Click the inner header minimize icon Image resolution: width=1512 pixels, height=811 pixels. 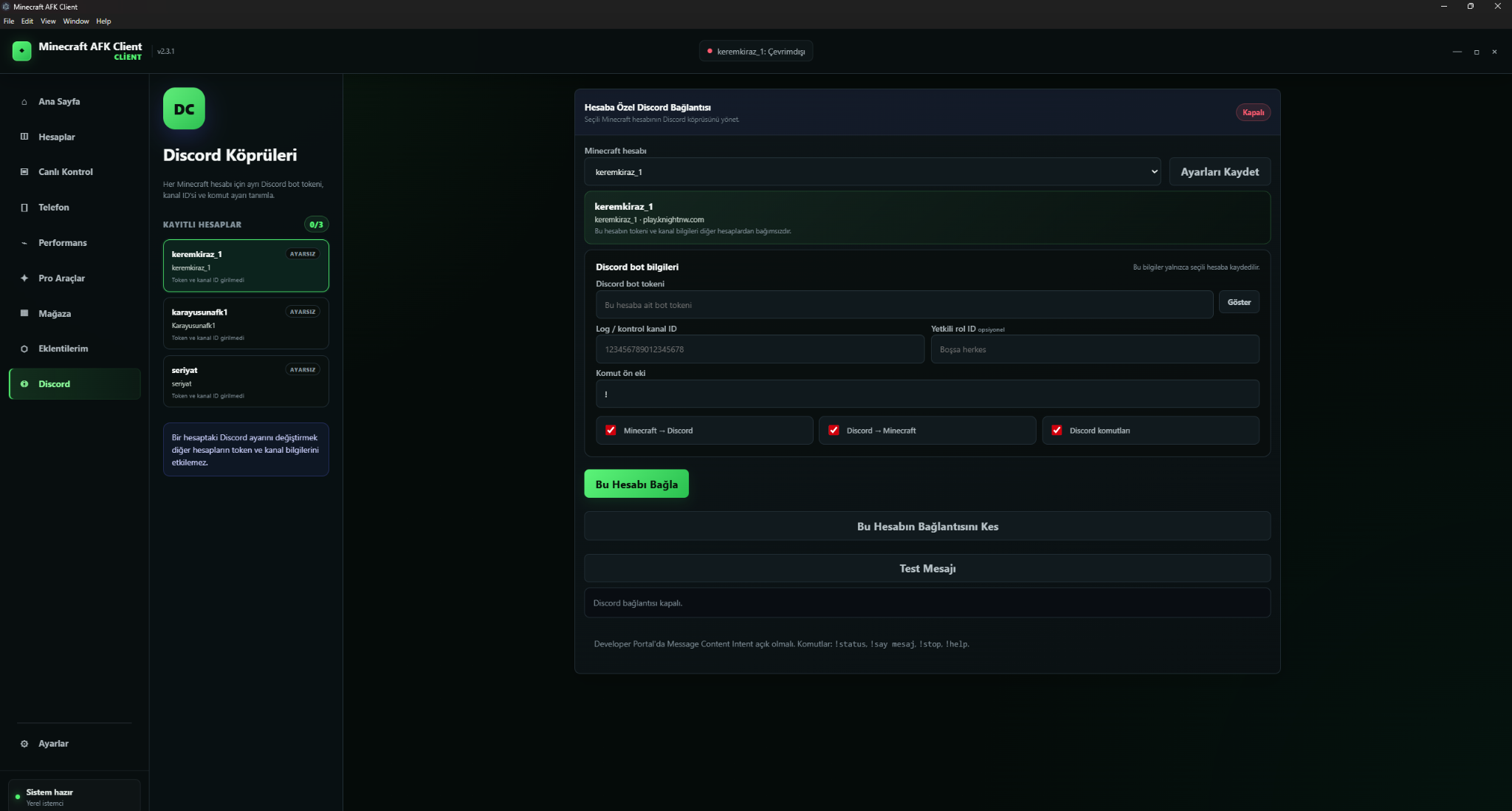point(1457,52)
